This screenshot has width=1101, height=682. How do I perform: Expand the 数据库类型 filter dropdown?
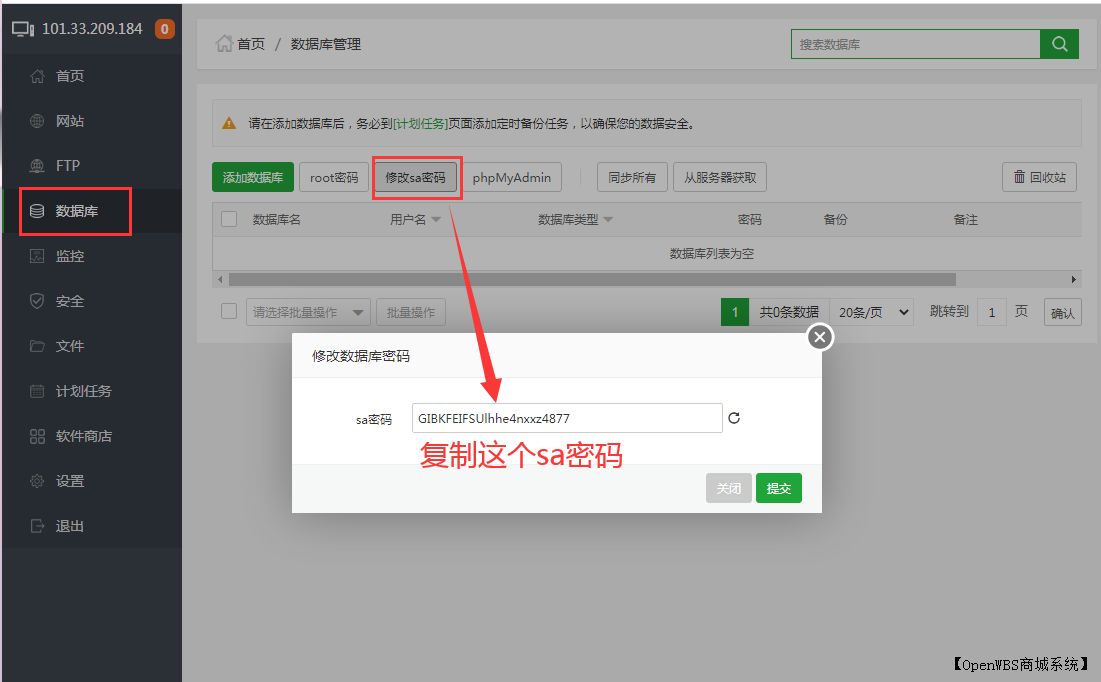[x=610, y=218]
